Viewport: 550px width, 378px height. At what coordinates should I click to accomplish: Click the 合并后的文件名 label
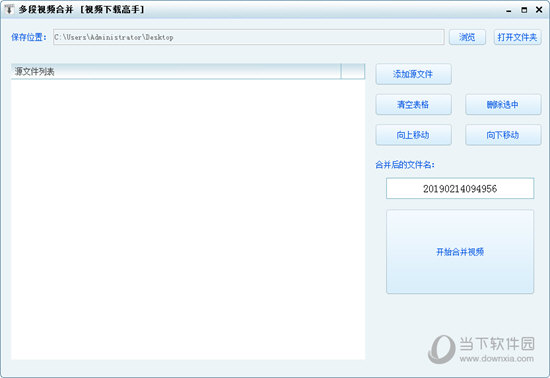pyautogui.click(x=405, y=164)
